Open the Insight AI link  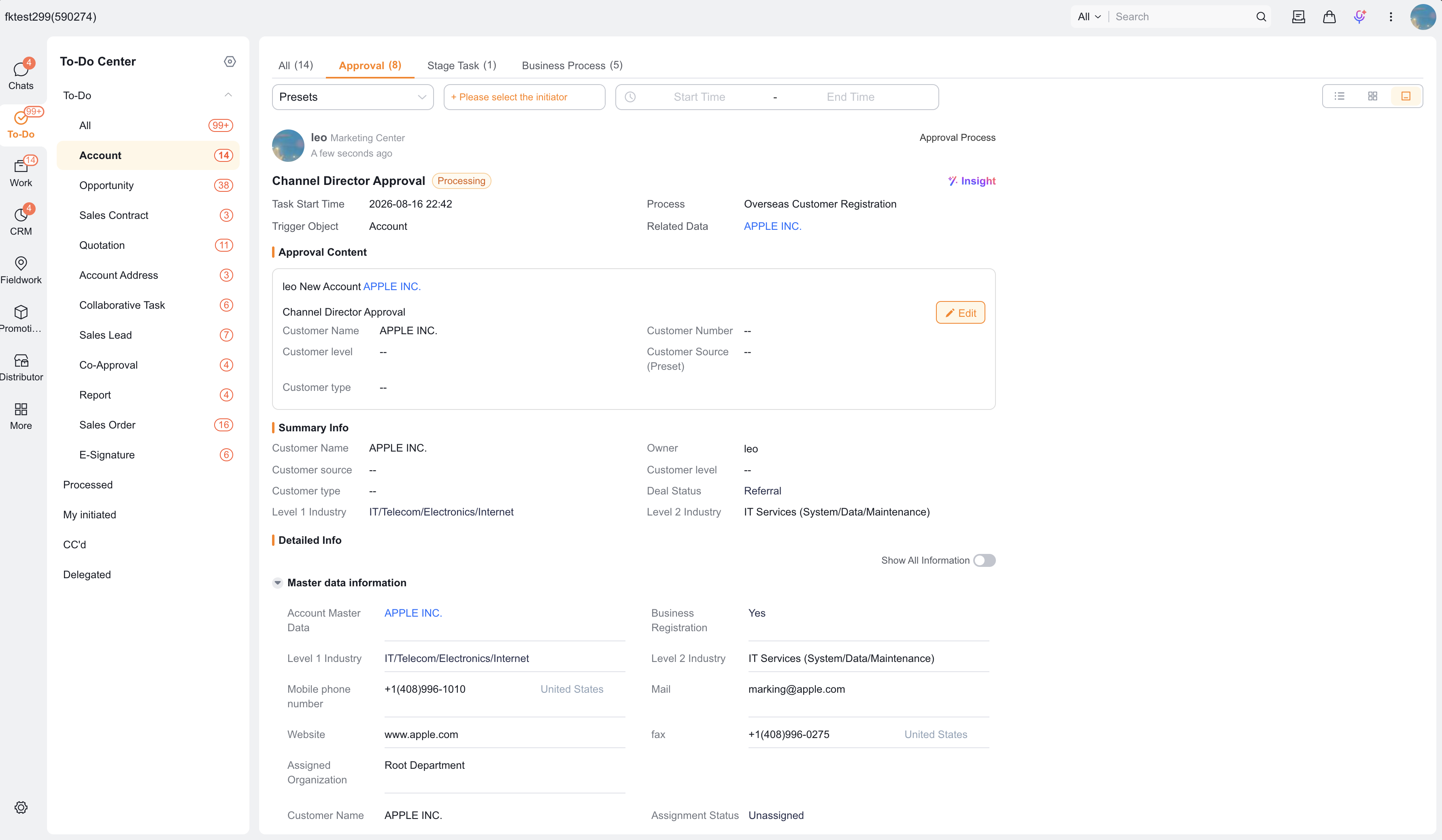point(972,181)
